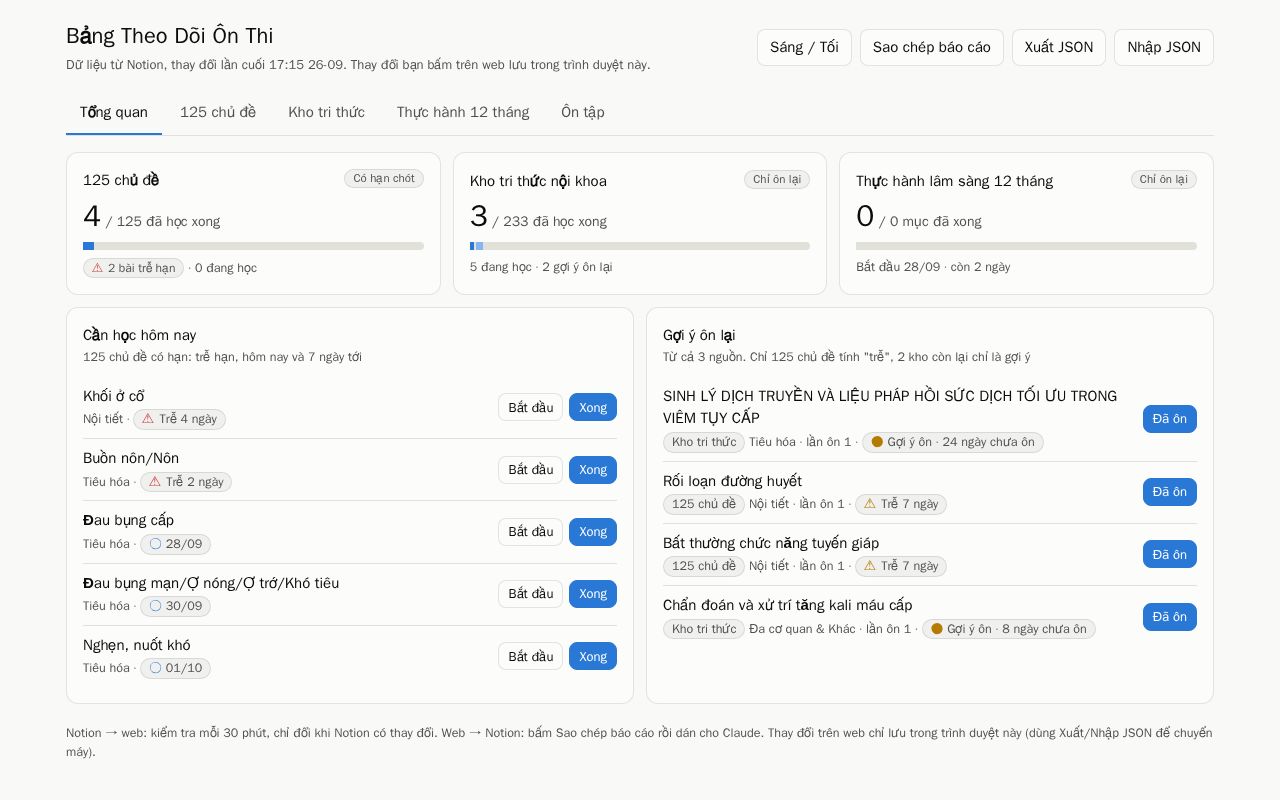Begin Đau bụng cấp with Bắt đầu
The height and width of the screenshot is (800, 1280).
click(x=530, y=532)
